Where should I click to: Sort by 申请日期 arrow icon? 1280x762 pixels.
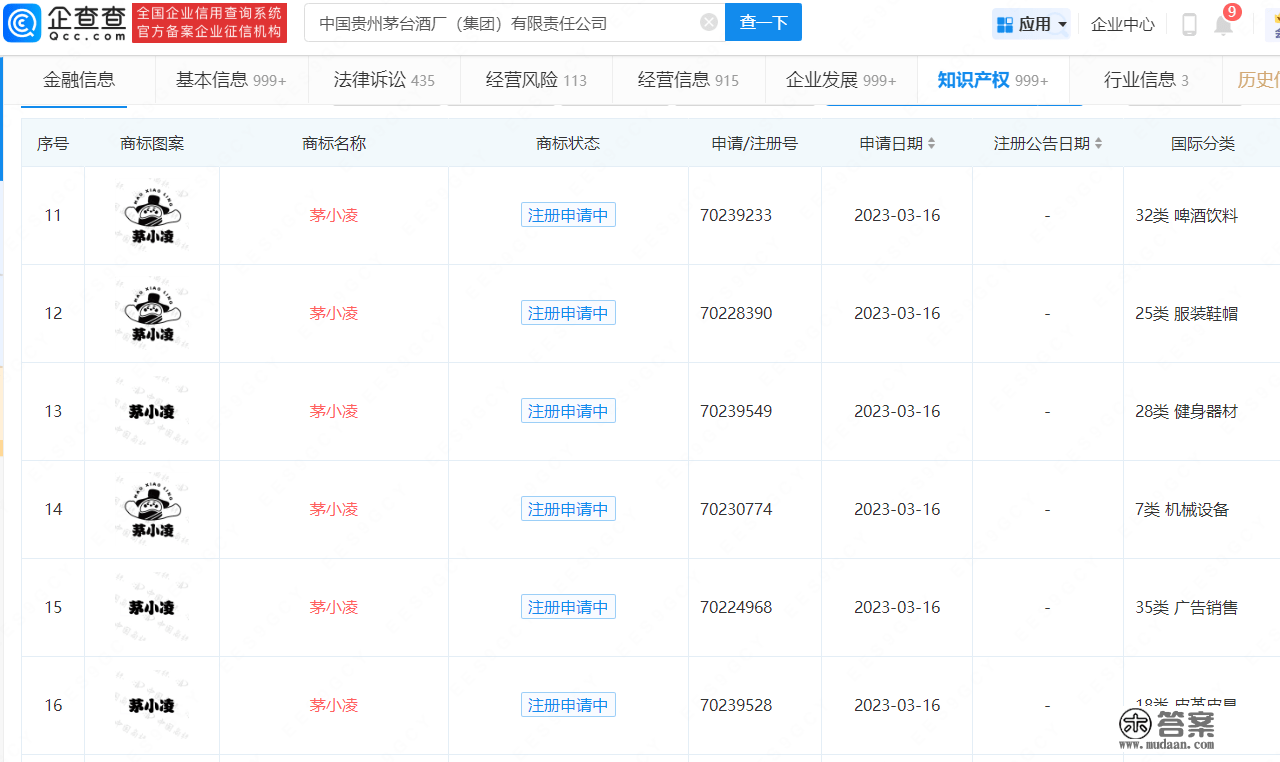pos(932,144)
